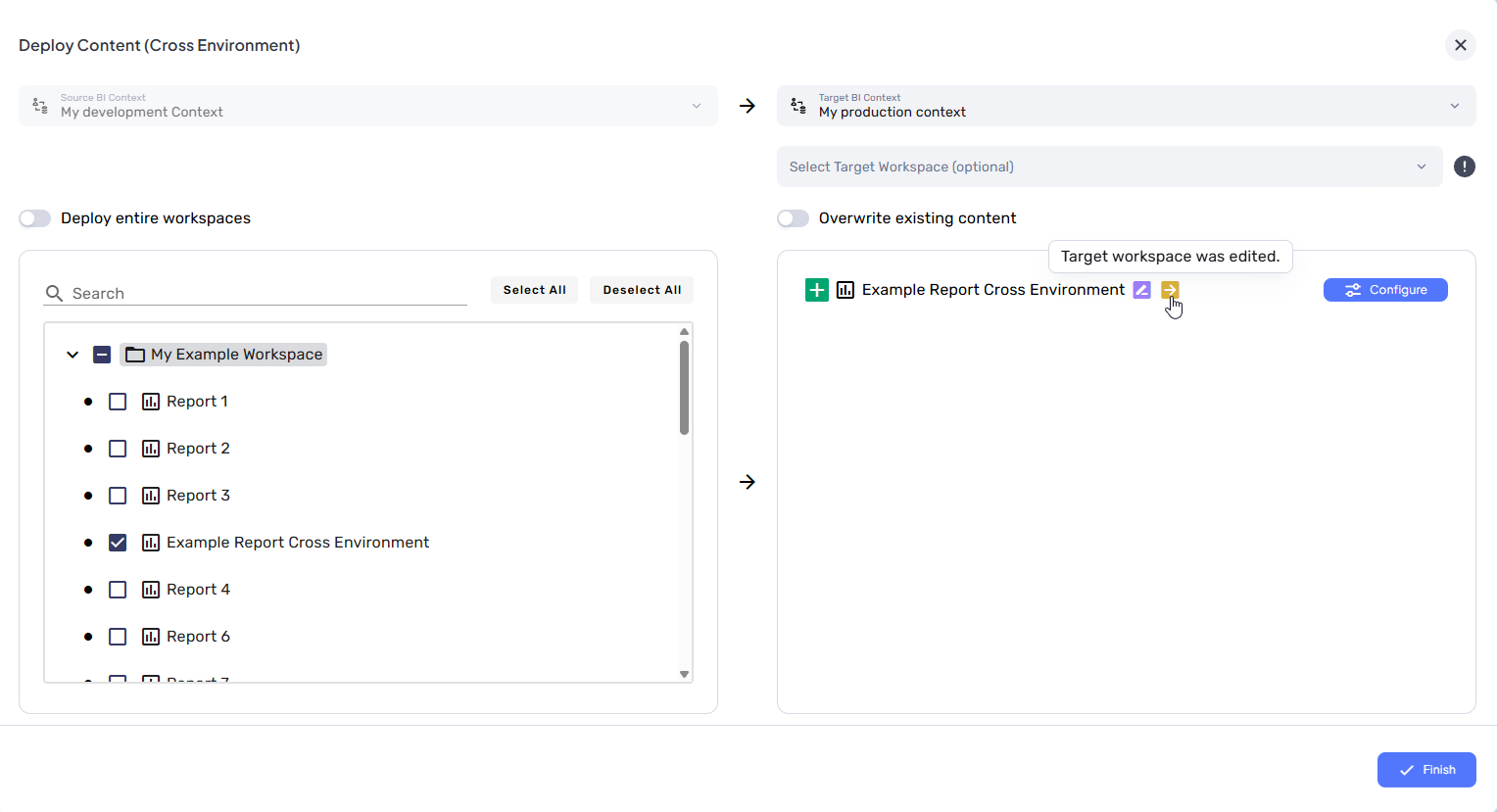The height and width of the screenshot is (812, 1497).
Task: Select the Report 3 label
Action: coord(198,496)
